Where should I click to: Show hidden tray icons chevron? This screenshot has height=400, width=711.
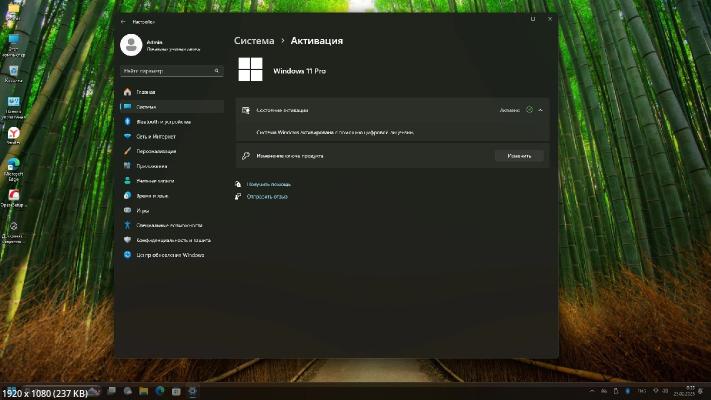[592, 391]
